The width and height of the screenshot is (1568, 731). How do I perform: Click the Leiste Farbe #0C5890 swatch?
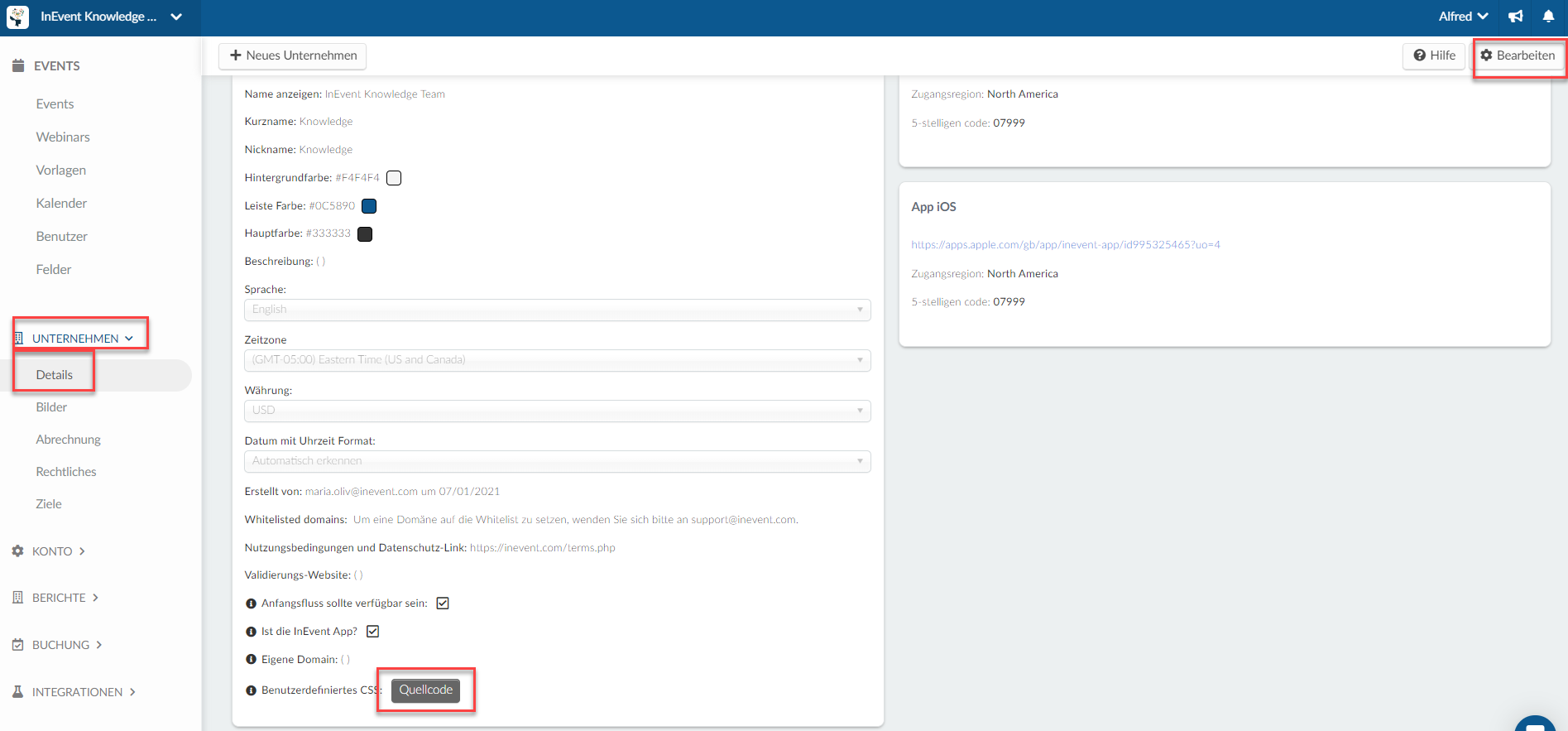[369, 206]
